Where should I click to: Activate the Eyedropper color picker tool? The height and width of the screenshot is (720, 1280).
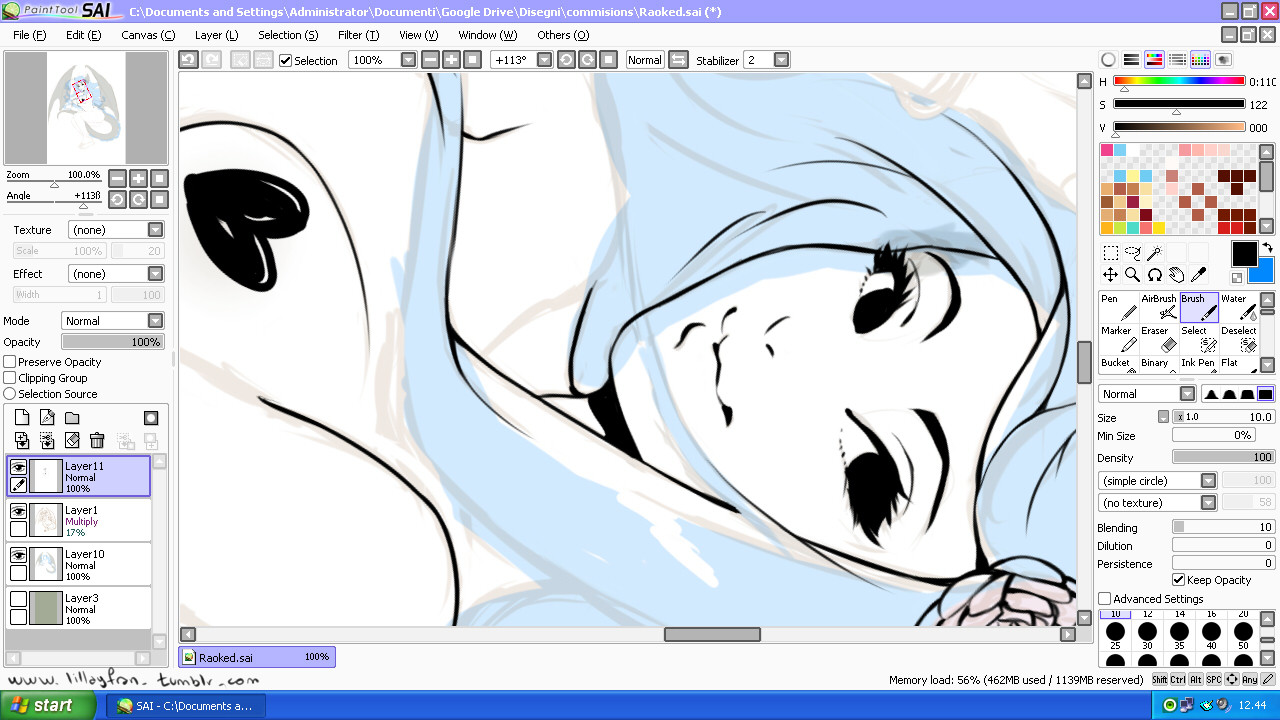[1198, 275]
